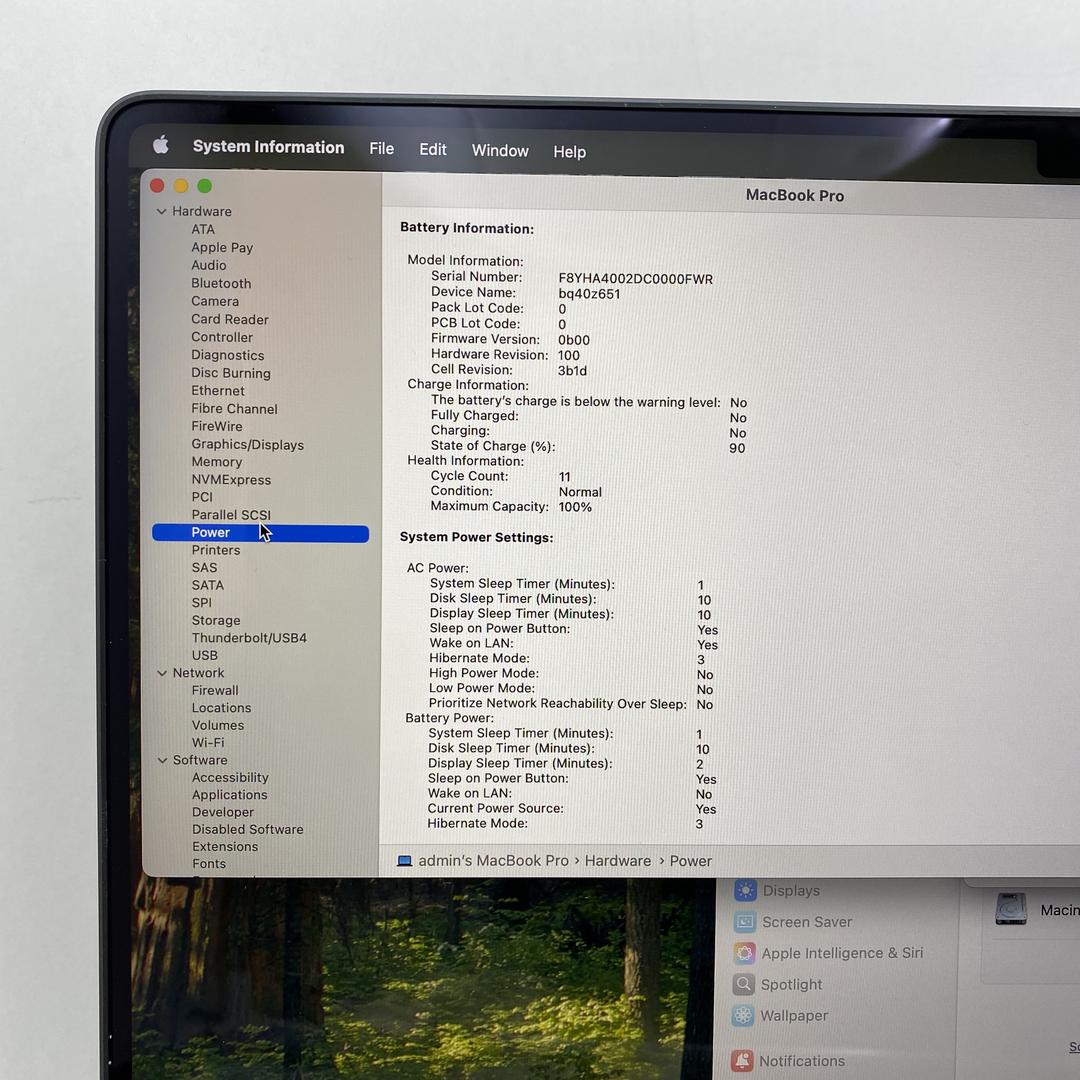
Task: Select ATA in the sidebar
Action: coord(203,229)
